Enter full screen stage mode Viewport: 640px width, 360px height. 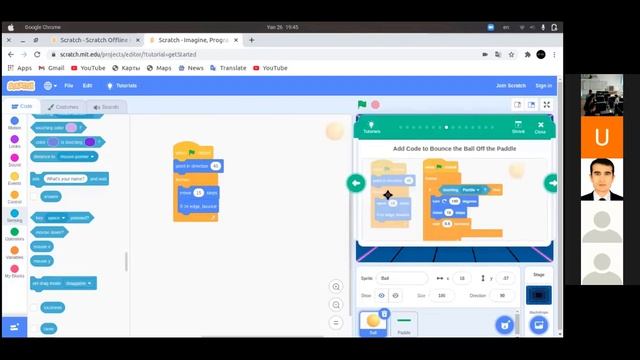click(x=547, y=105)
